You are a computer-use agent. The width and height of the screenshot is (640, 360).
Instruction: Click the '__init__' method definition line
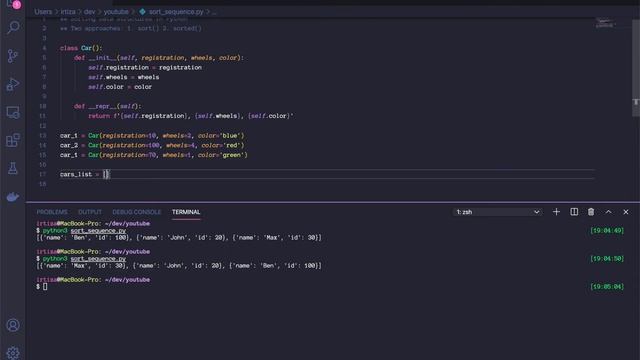tap(159, 58)
